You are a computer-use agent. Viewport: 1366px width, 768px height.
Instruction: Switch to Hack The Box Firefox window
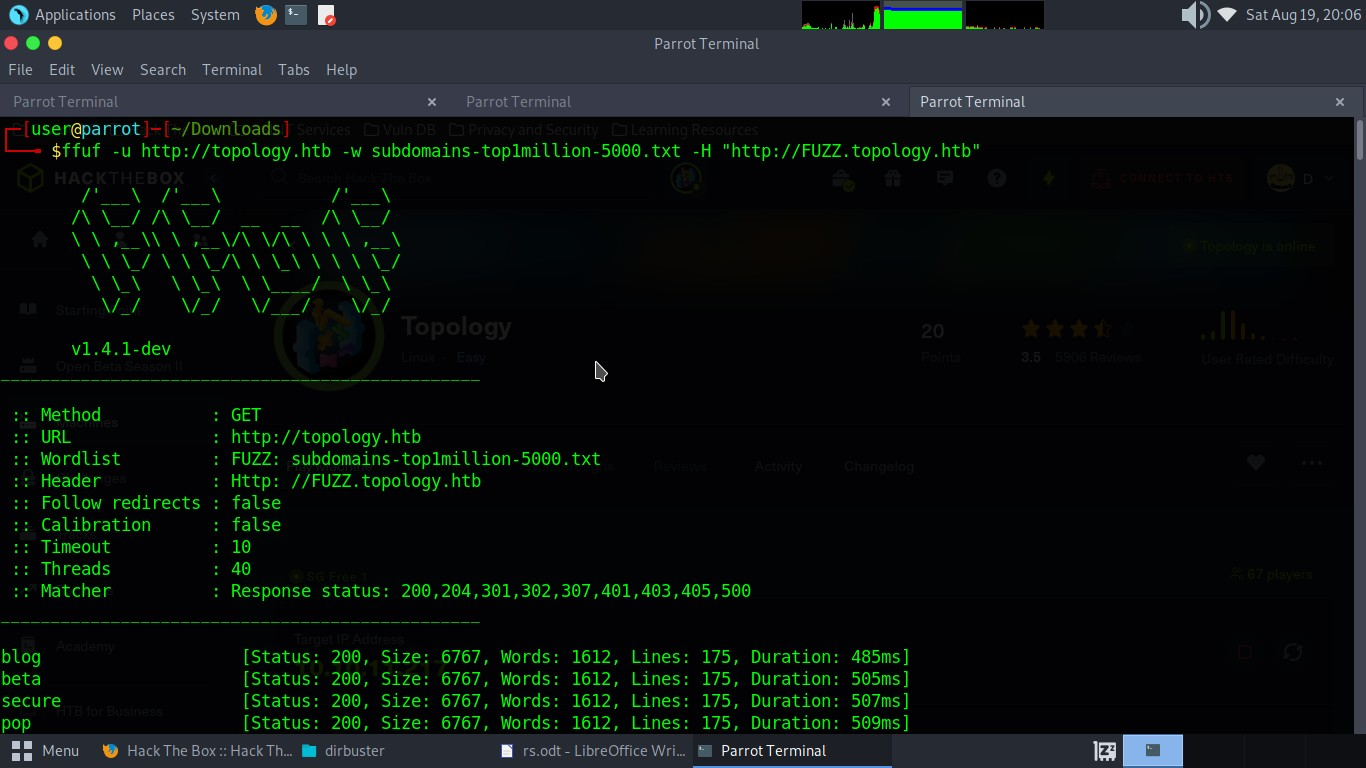tap(197, 751)
